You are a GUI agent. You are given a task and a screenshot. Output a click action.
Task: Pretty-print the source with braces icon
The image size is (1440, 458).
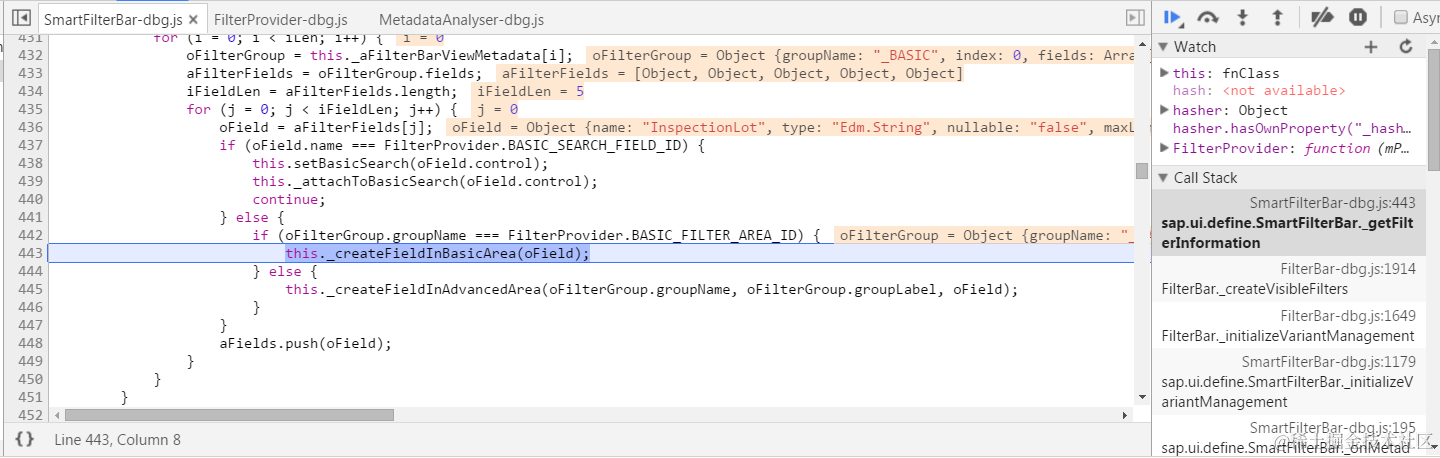tap(25, 439)
